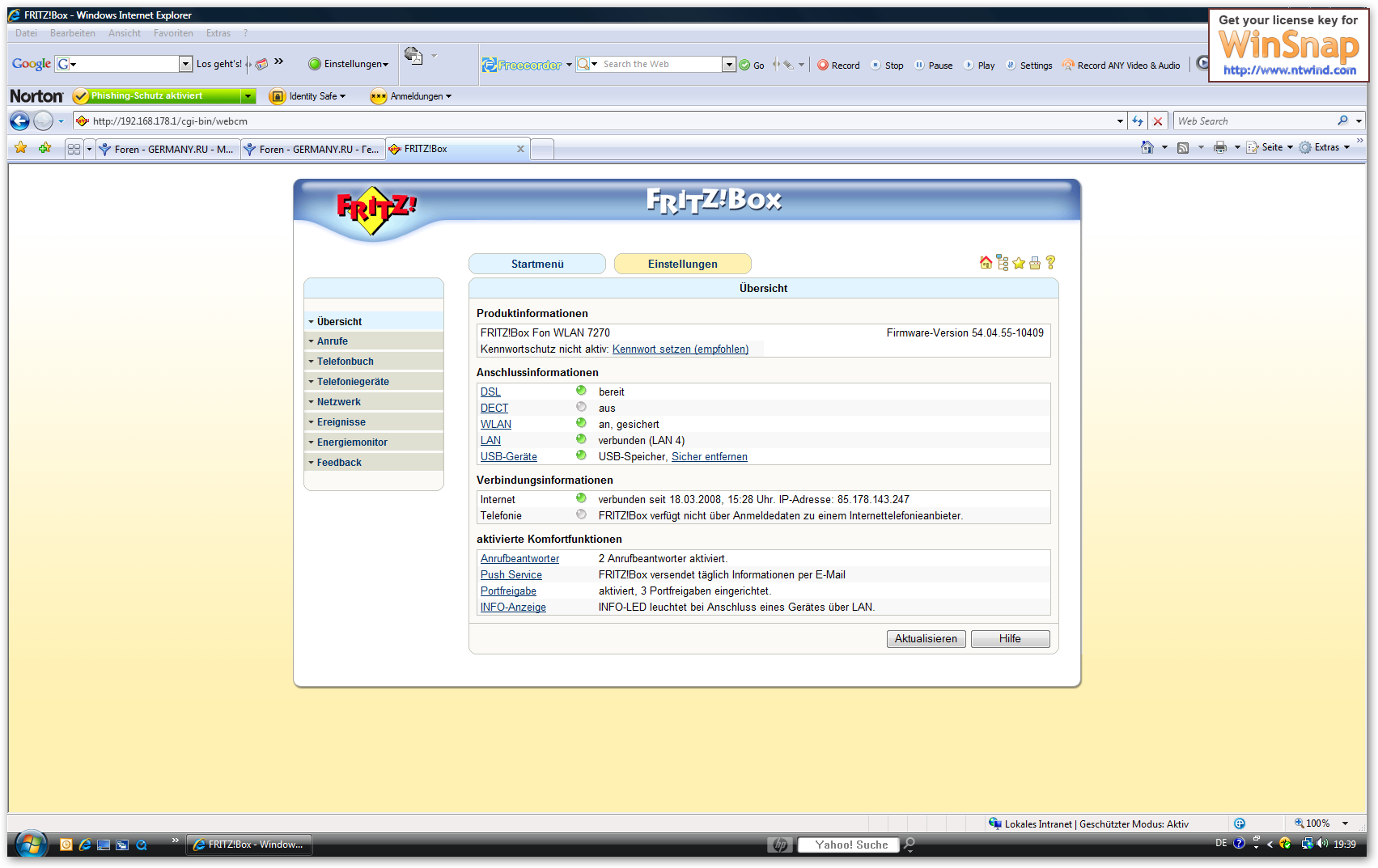Expand the Netzwerk sidebar section
1378x868 pixels.
[x=339, y=402]
